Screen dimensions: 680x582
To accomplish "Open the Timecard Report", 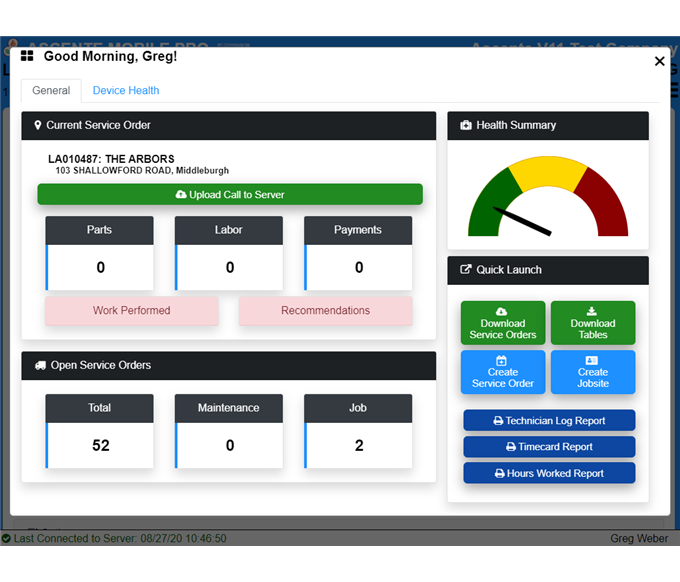I will [x=549, y=447].
